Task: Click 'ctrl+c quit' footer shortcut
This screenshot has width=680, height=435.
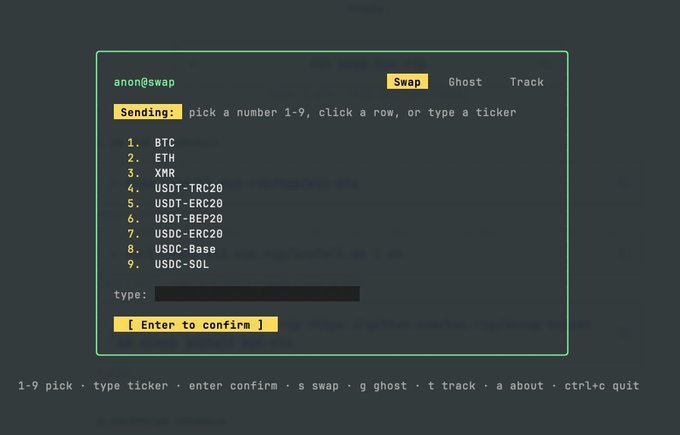Action: pyautogui.click(x=602, y=386)
